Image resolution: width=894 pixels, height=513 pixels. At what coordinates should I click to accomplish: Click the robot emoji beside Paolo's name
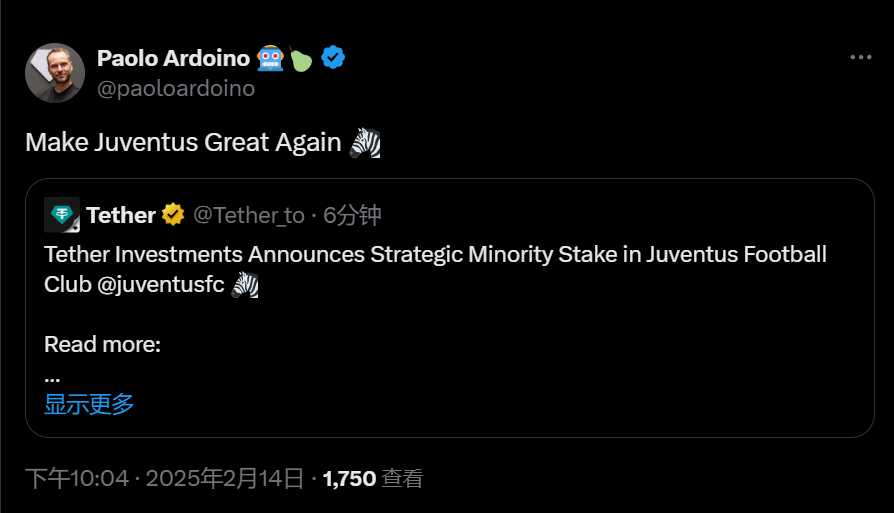click(270, 58)
